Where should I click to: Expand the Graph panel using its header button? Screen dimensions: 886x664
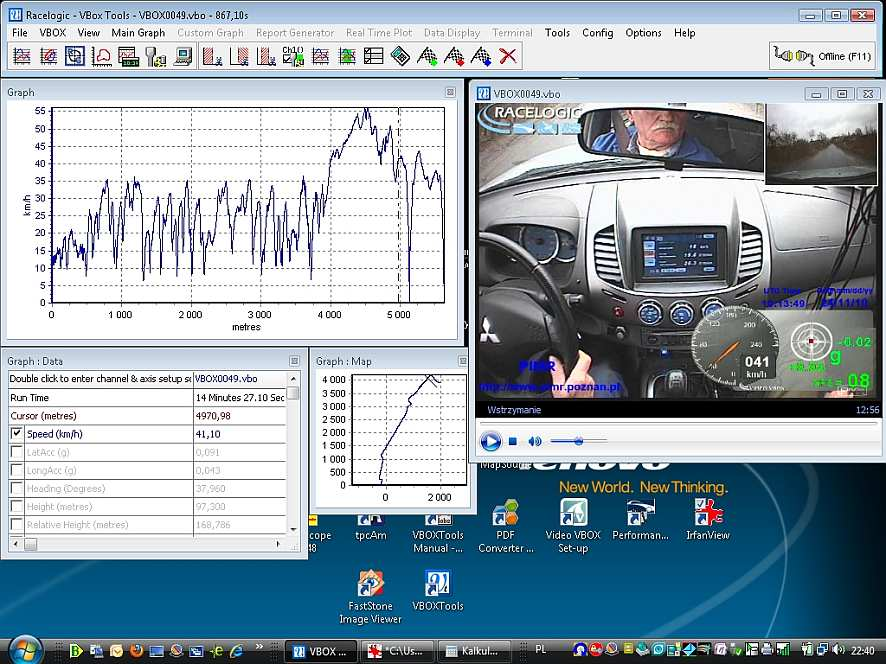point(450,92)
